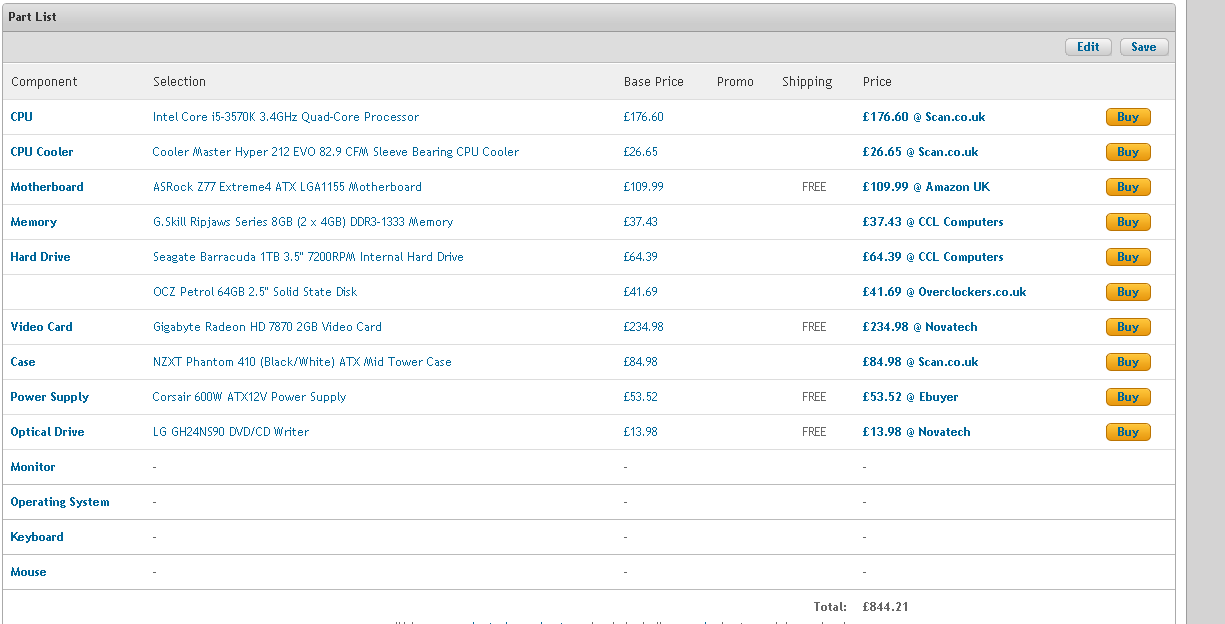Click the Base Price column header
1225x624 pixels.
pos(654,82)
